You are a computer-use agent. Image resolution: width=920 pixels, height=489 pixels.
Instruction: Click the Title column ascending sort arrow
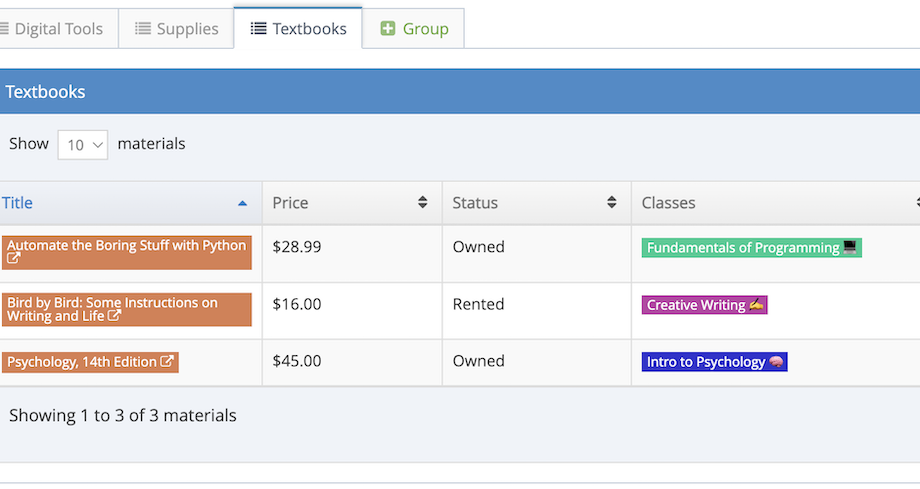pyautogui.click(x=242, y=203)
